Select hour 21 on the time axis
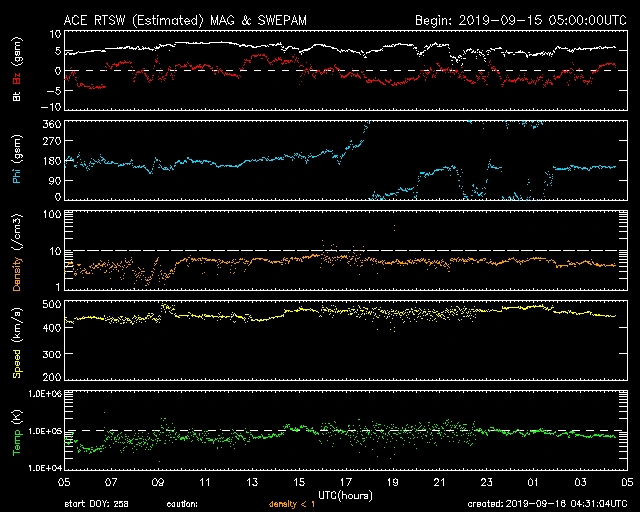Image resolution: width=640 pixels, height=512 pixels. point(439,482)
